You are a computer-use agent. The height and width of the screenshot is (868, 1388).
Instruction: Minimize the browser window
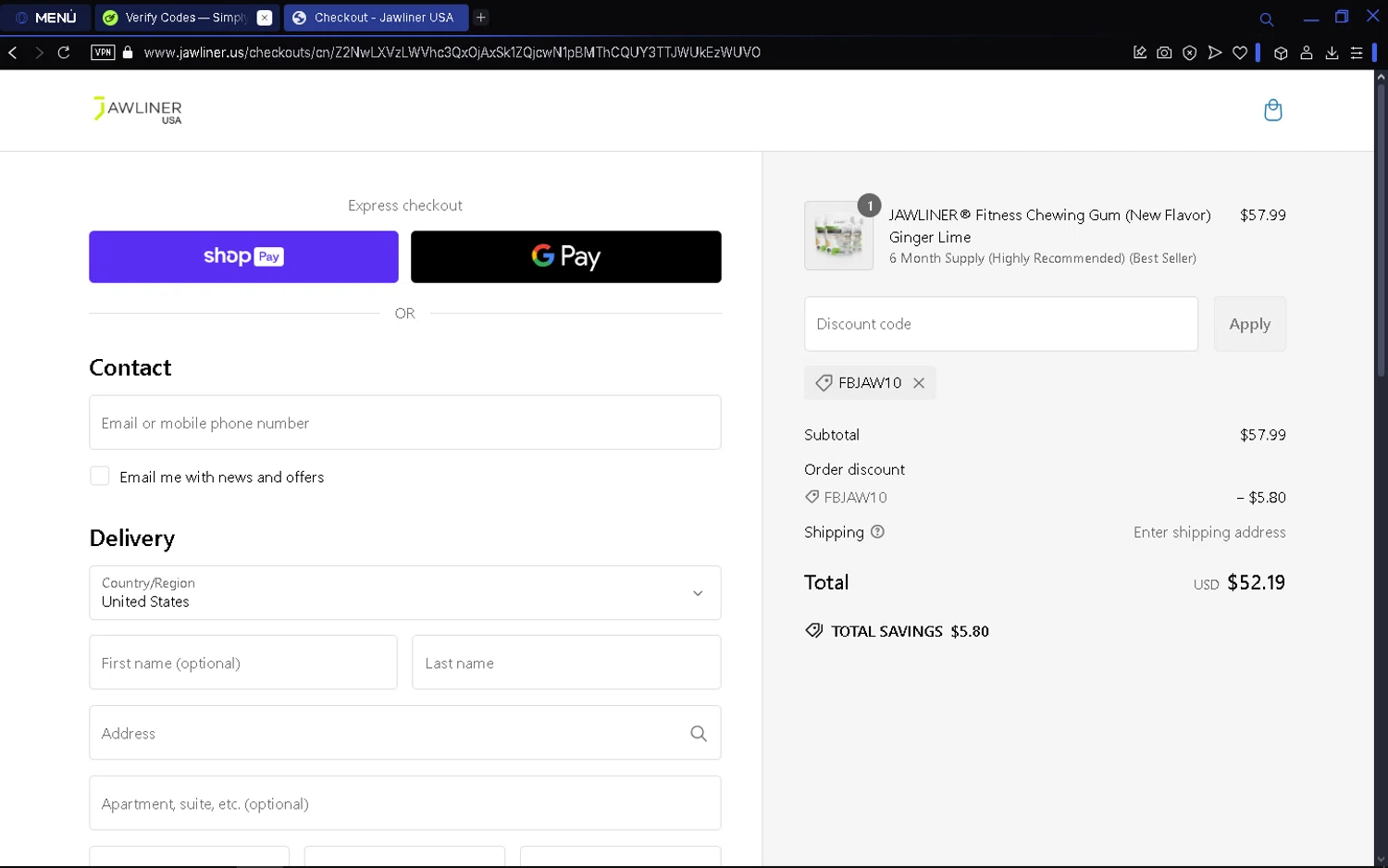(x=1311, y=18)
